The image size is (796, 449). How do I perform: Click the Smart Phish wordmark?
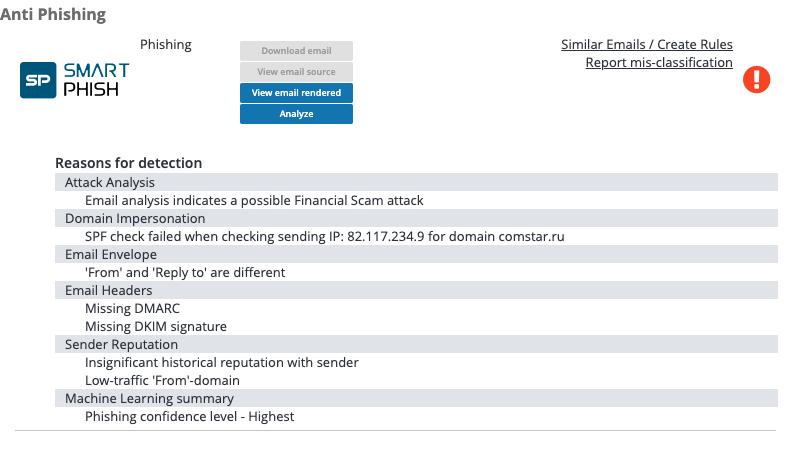click(96, 80)
